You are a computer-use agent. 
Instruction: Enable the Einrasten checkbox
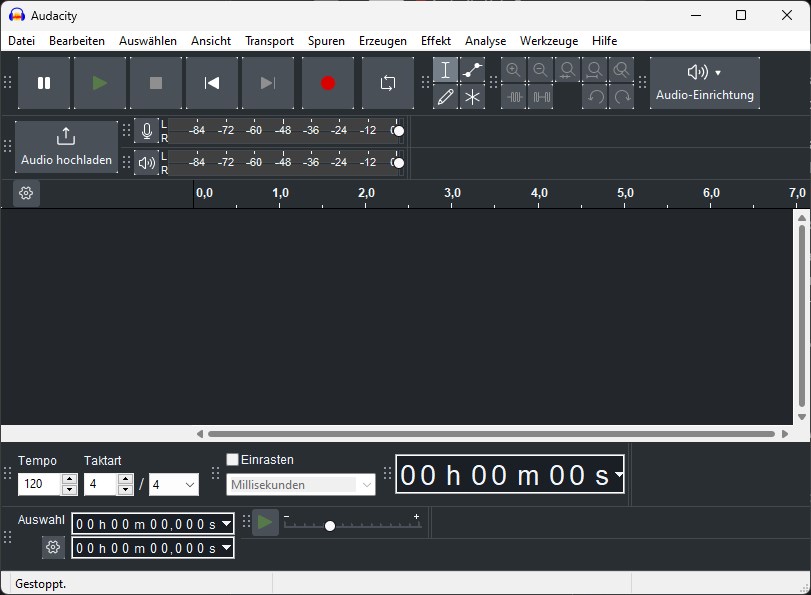[x=232, y=459]
